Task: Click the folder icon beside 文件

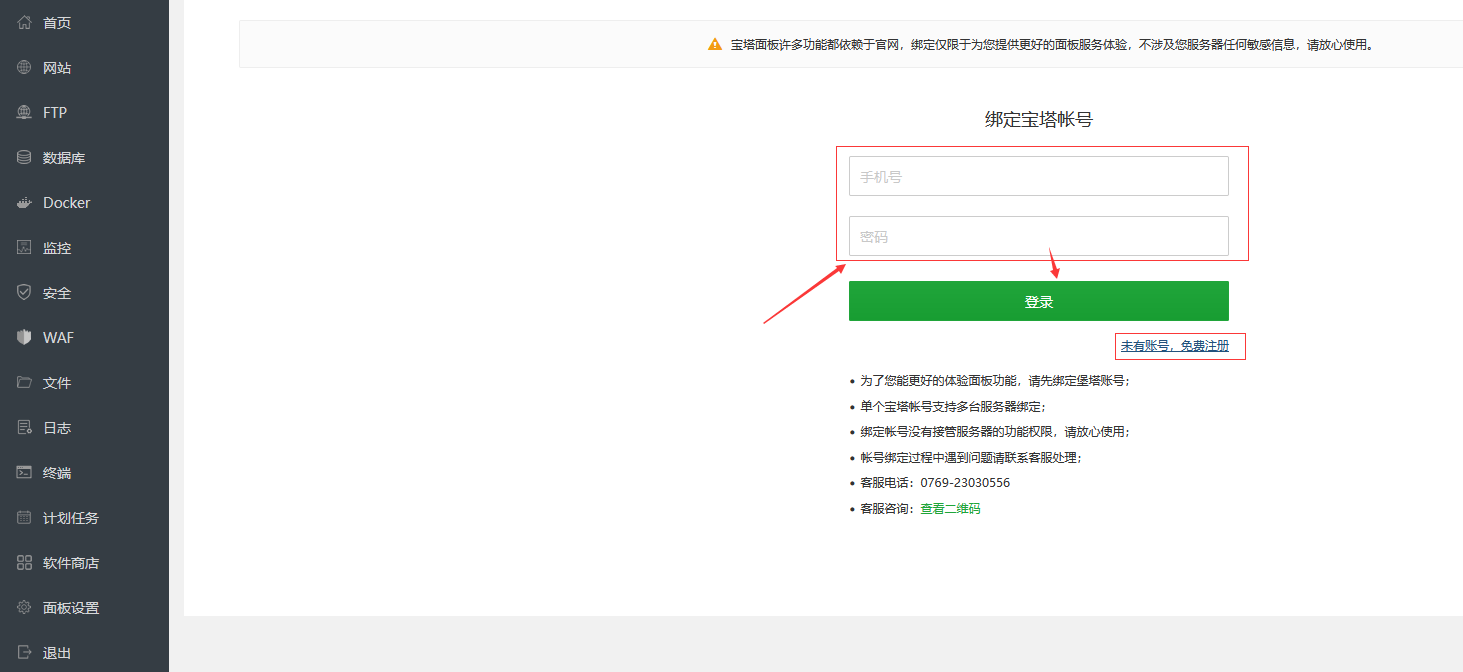Action: 25,382
